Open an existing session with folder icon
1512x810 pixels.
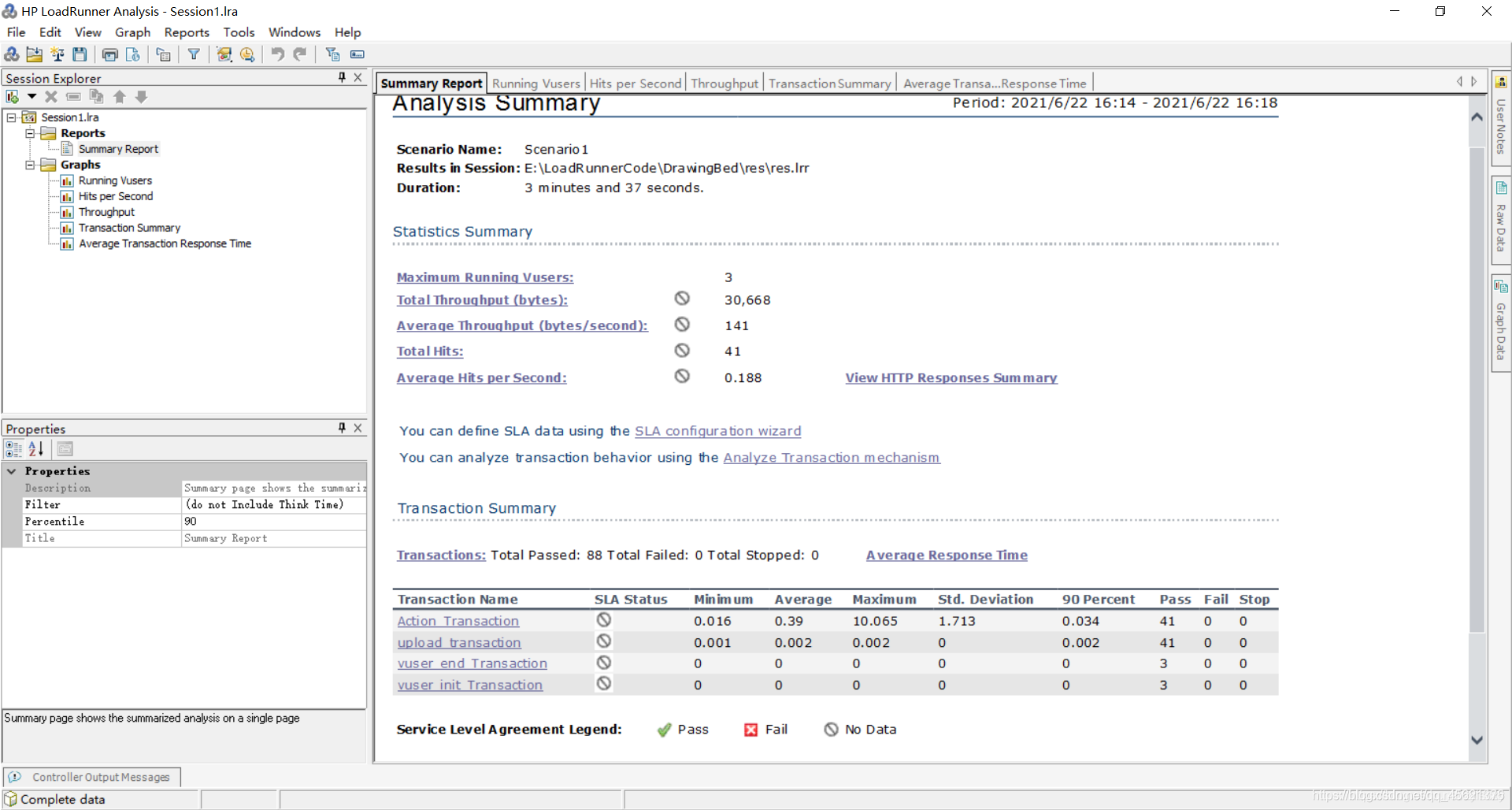point(34,54)
